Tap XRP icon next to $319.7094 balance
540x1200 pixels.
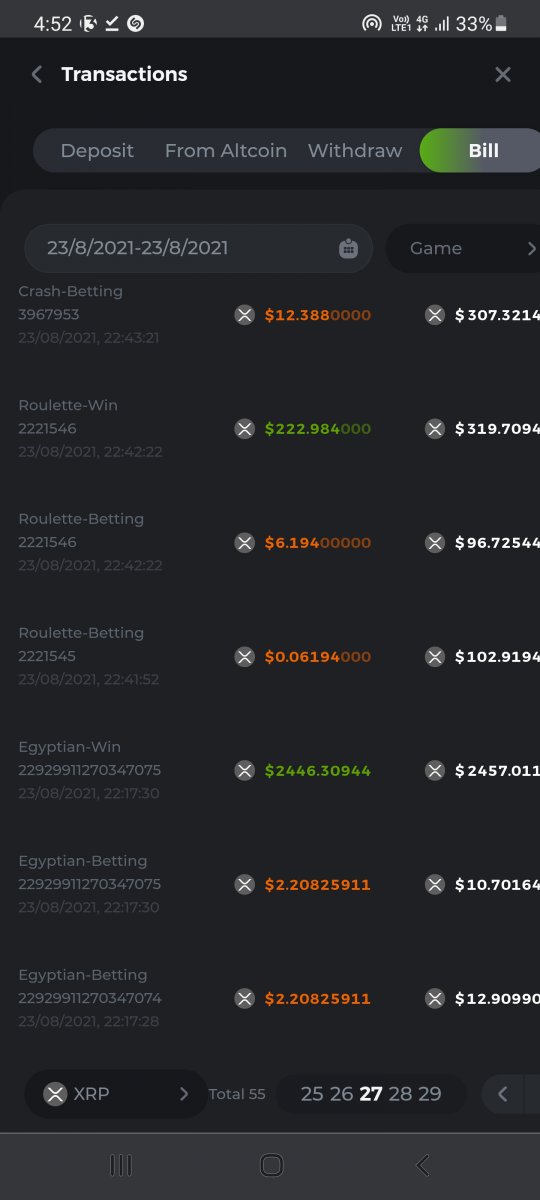pos(435,429)
